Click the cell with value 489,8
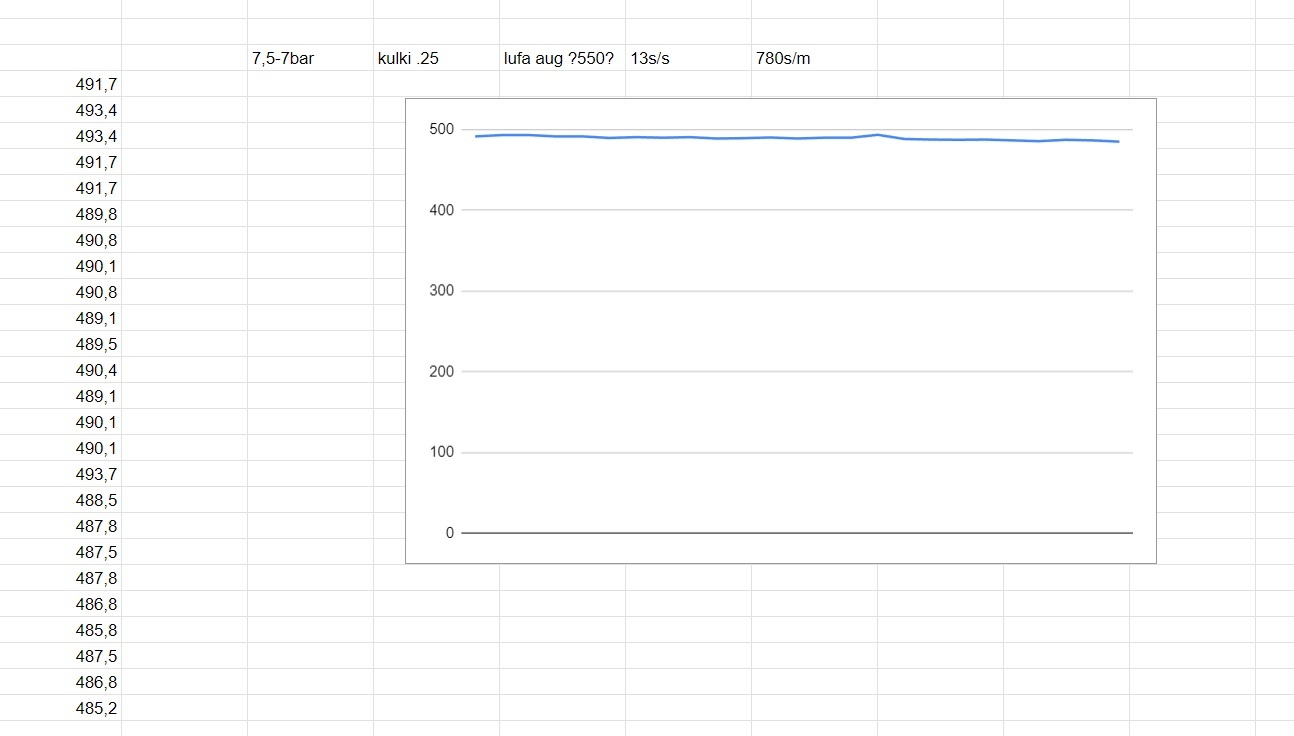Viewport: 1294px width, 736px height. tap(96, 214)
